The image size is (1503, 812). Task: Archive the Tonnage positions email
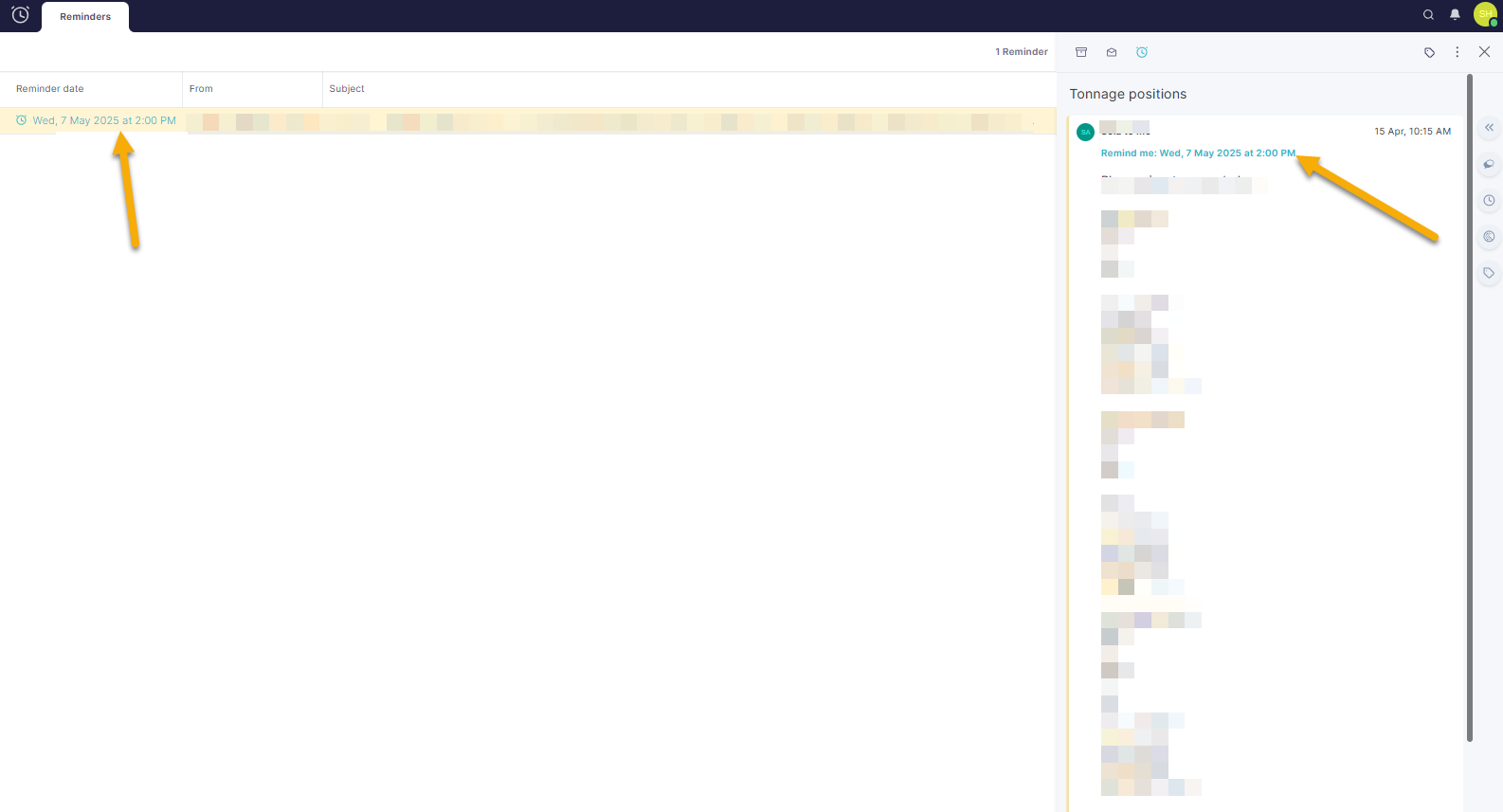tap(1081, 52)
